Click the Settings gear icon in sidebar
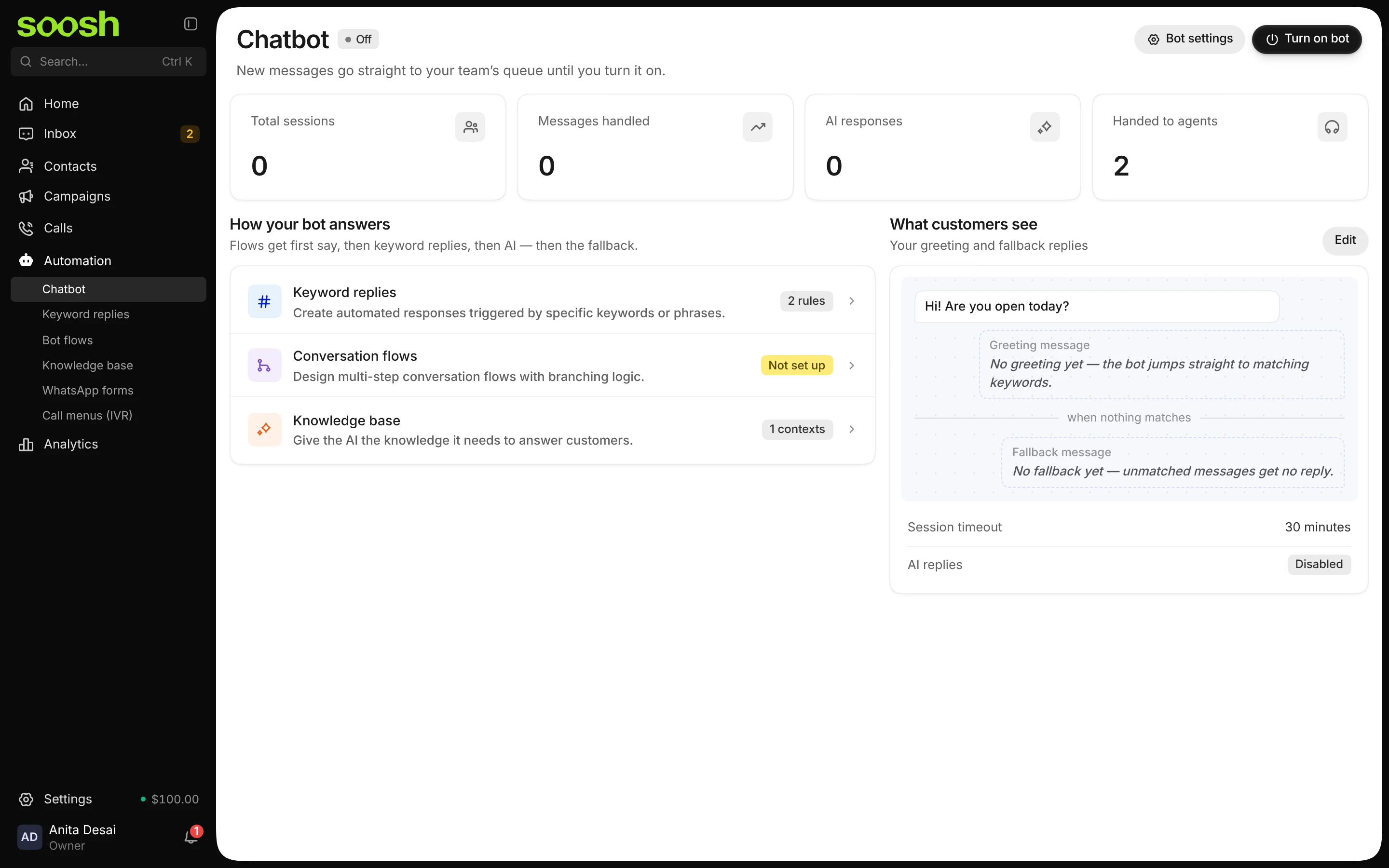 click(26, 799)
